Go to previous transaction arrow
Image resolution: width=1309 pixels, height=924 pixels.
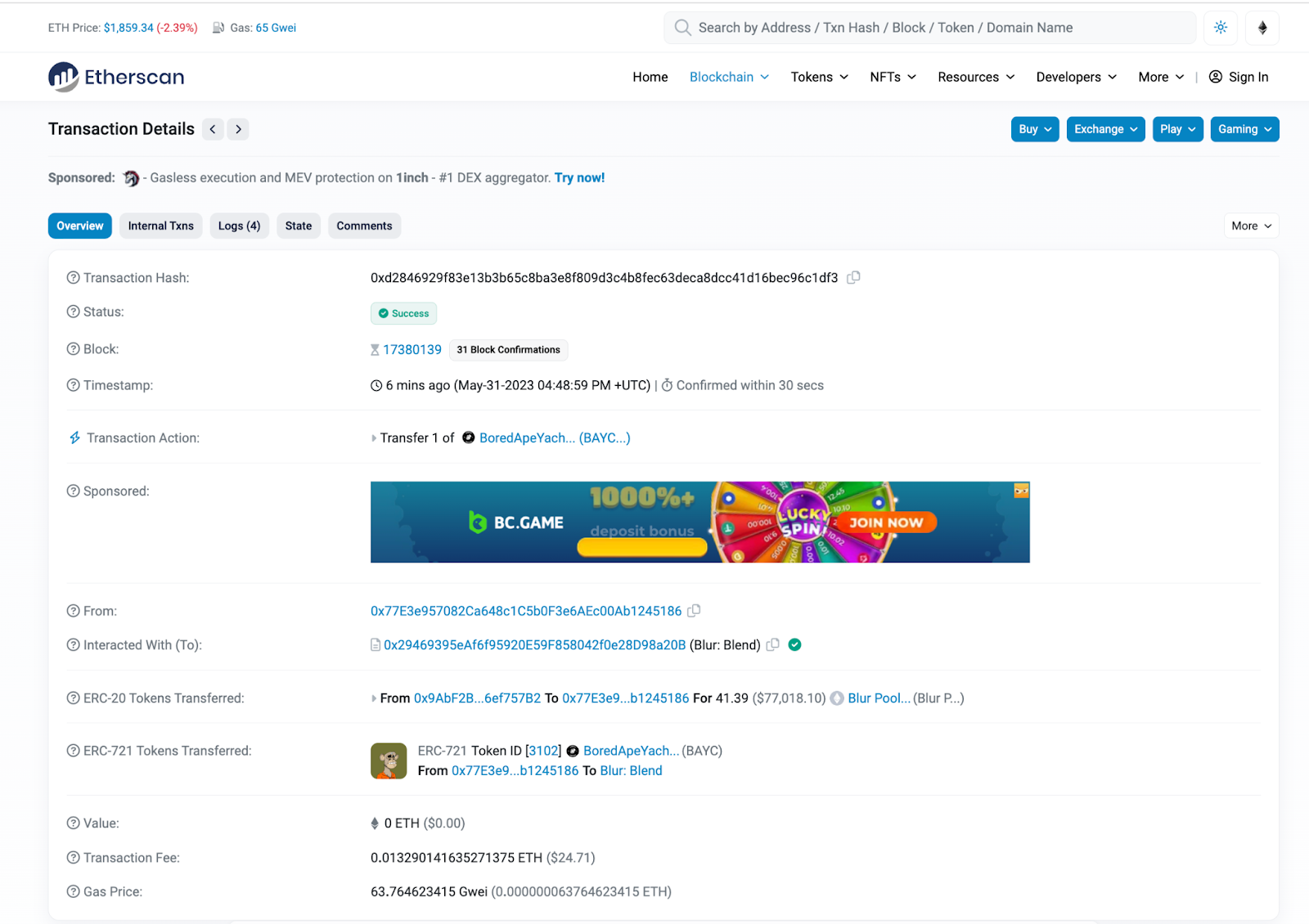coord(213,129)
